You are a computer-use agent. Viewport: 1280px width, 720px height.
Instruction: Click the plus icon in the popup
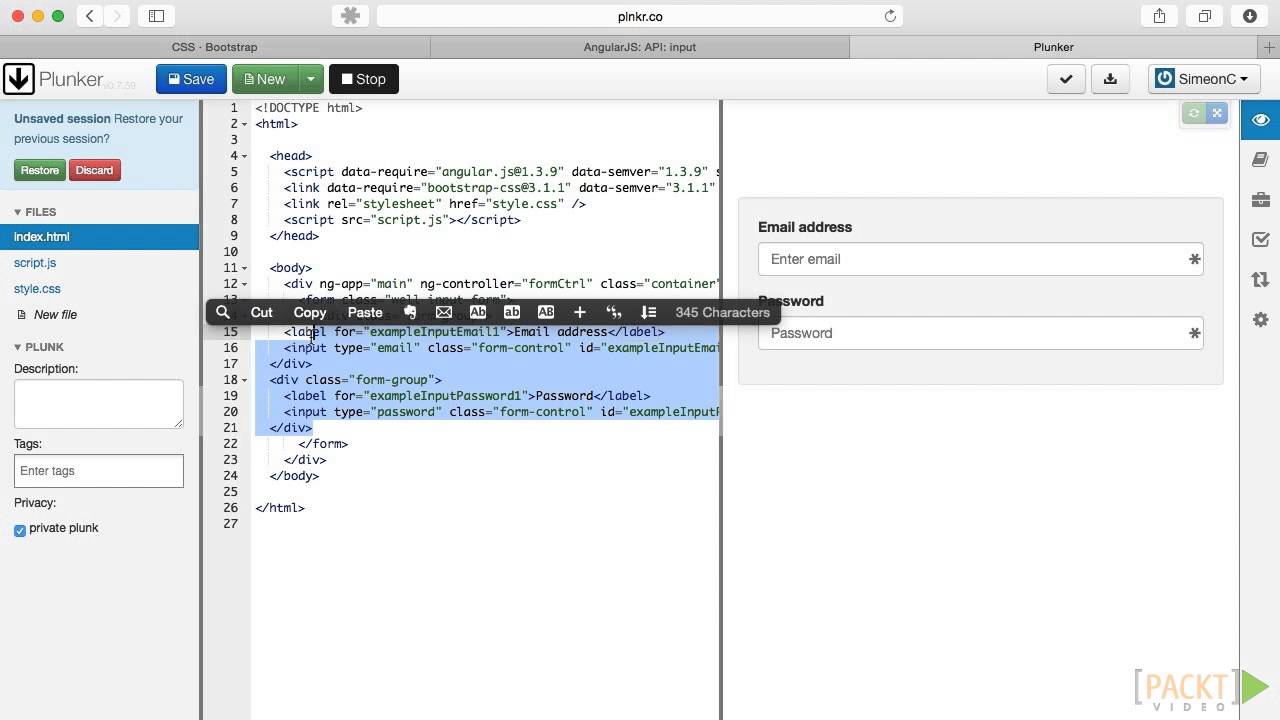579,312
